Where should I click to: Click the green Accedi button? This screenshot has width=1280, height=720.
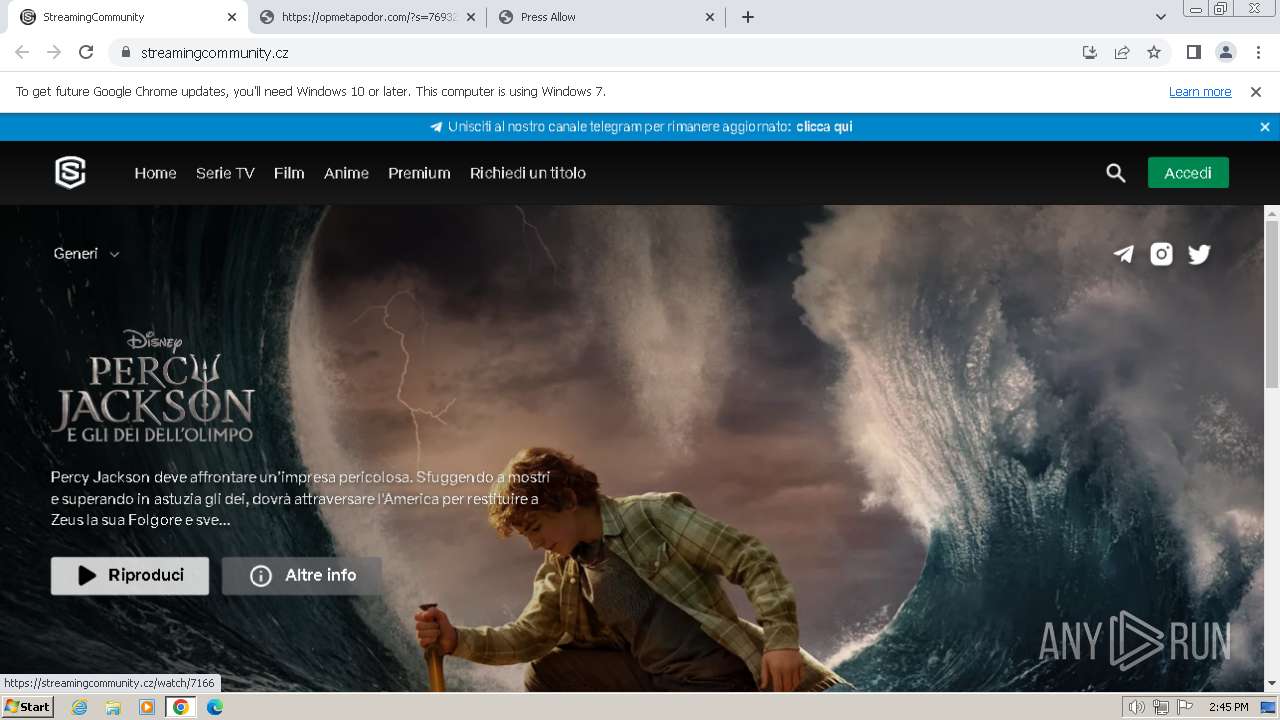click(1188, 173)
